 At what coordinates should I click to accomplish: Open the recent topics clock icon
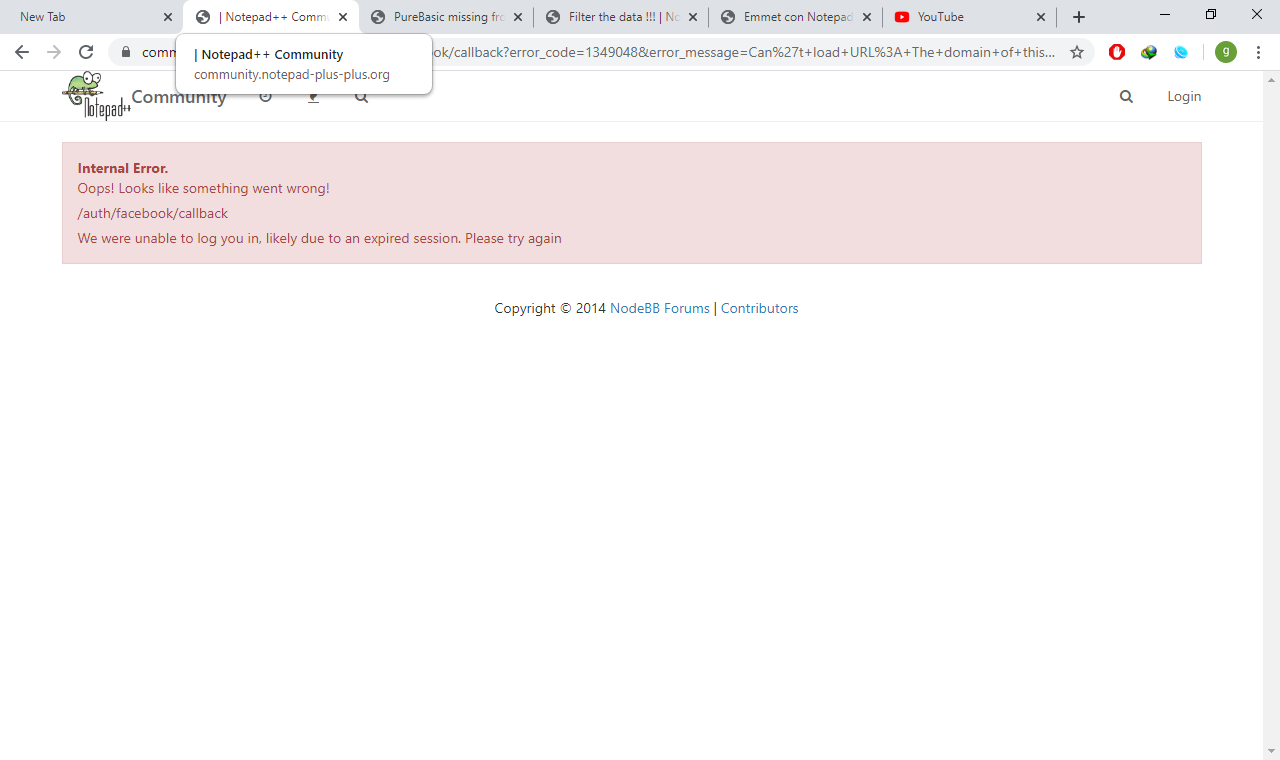click(265, 96)
